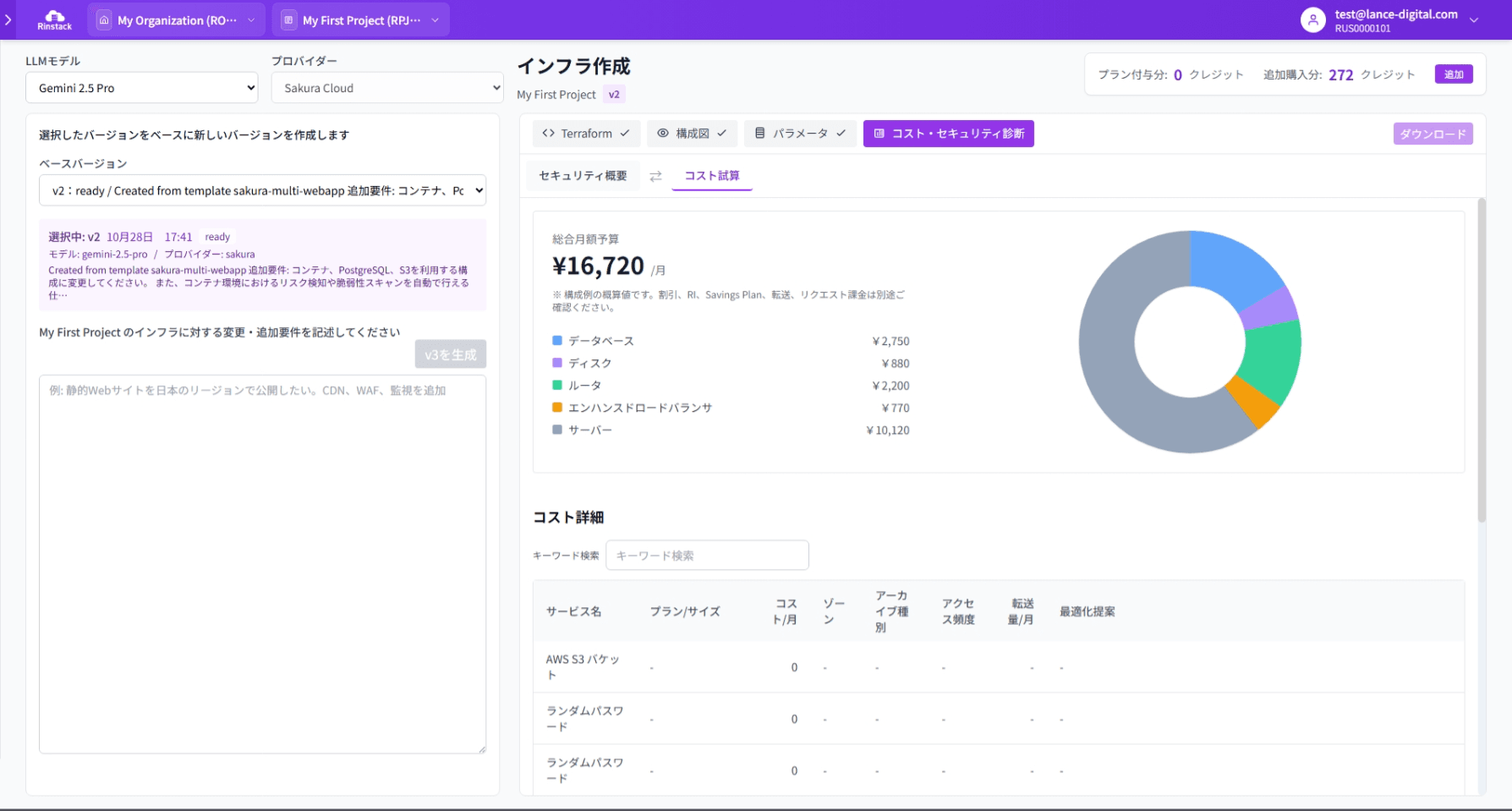Screen dimensions: 1512x811
Task: Click the swap arrows between tabs
Action: point(655,176)
